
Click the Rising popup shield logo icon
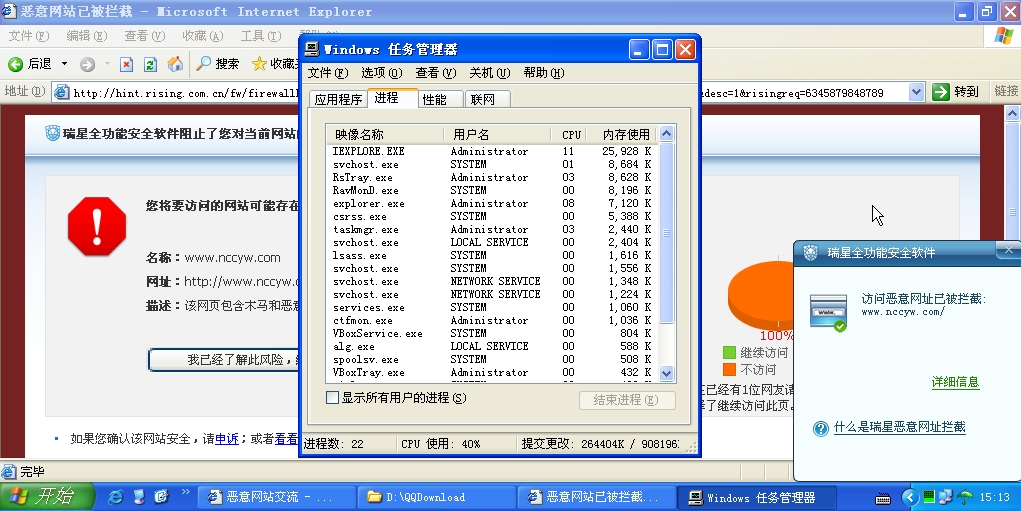[810, 253]
